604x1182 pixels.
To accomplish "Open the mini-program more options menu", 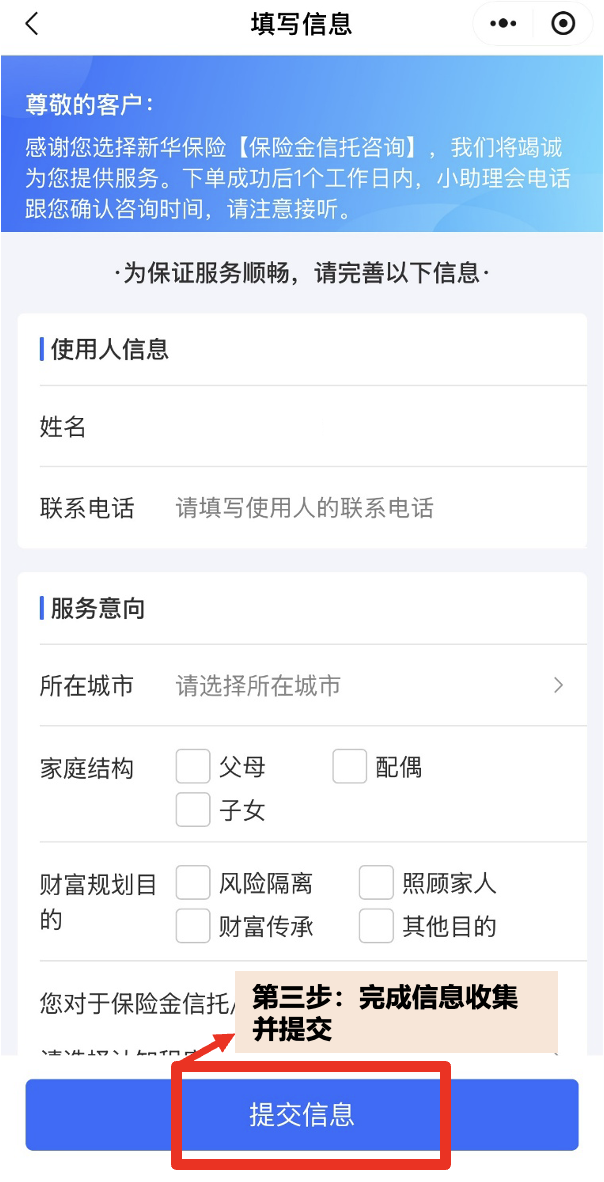I will (504, 24).
